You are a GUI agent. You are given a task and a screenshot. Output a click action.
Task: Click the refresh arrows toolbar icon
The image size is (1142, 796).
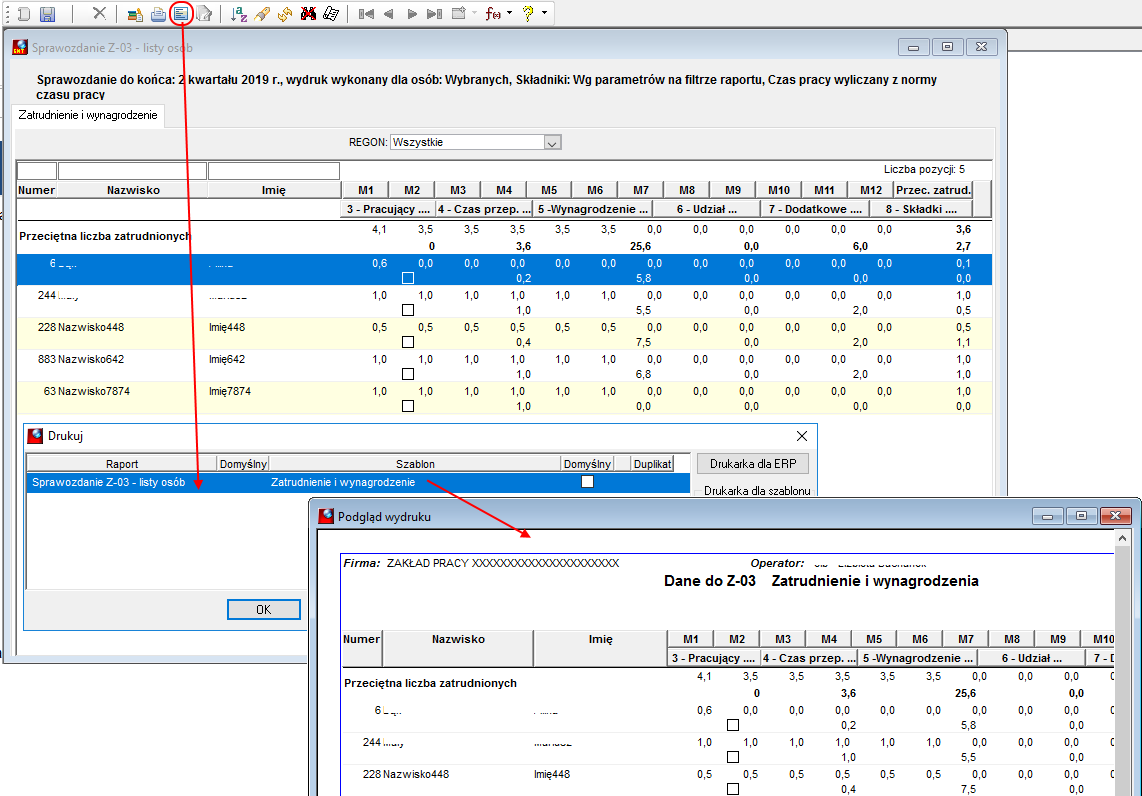(x=285, y=14)
